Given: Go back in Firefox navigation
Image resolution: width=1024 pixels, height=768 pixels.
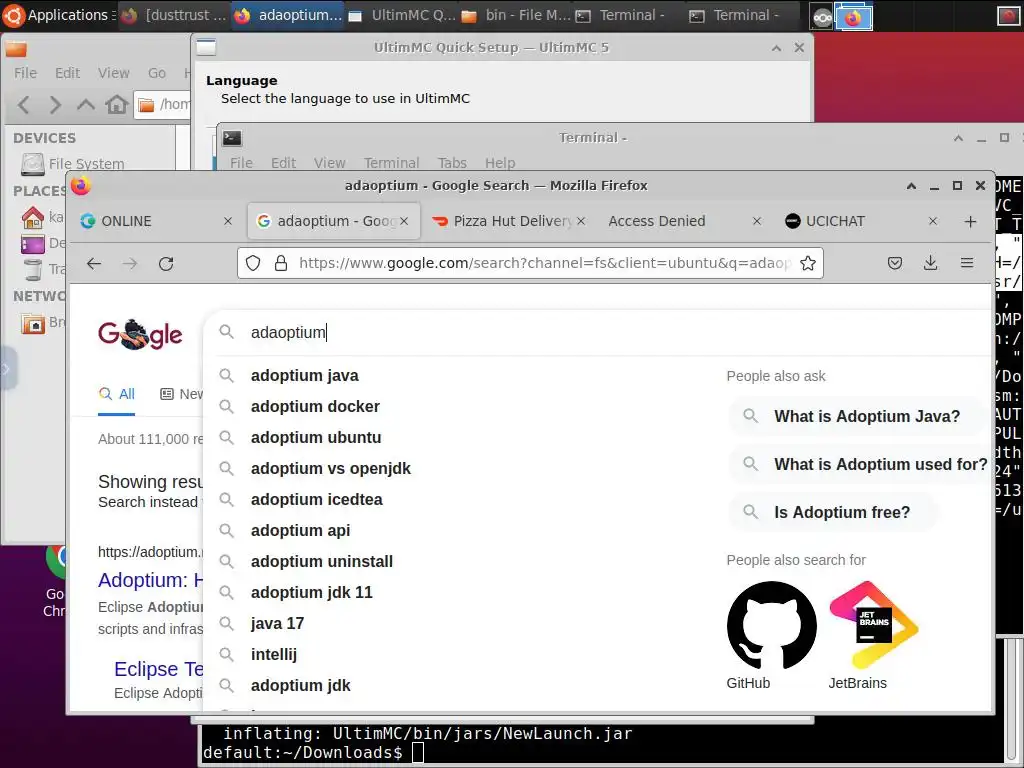Looking at the screenshot, I should [94, 263].
